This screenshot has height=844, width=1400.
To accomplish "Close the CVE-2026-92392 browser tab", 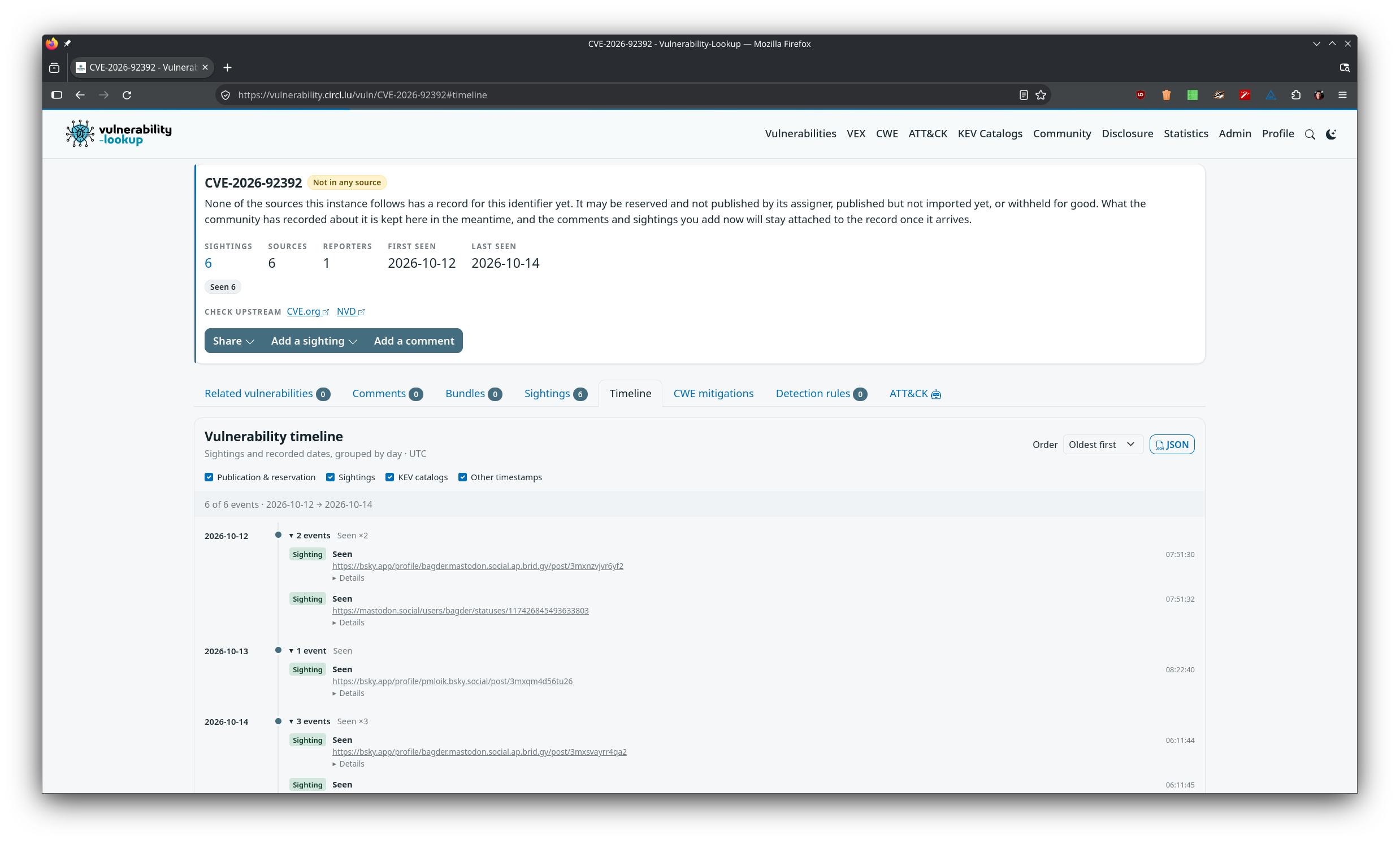I will click(205, 68).
